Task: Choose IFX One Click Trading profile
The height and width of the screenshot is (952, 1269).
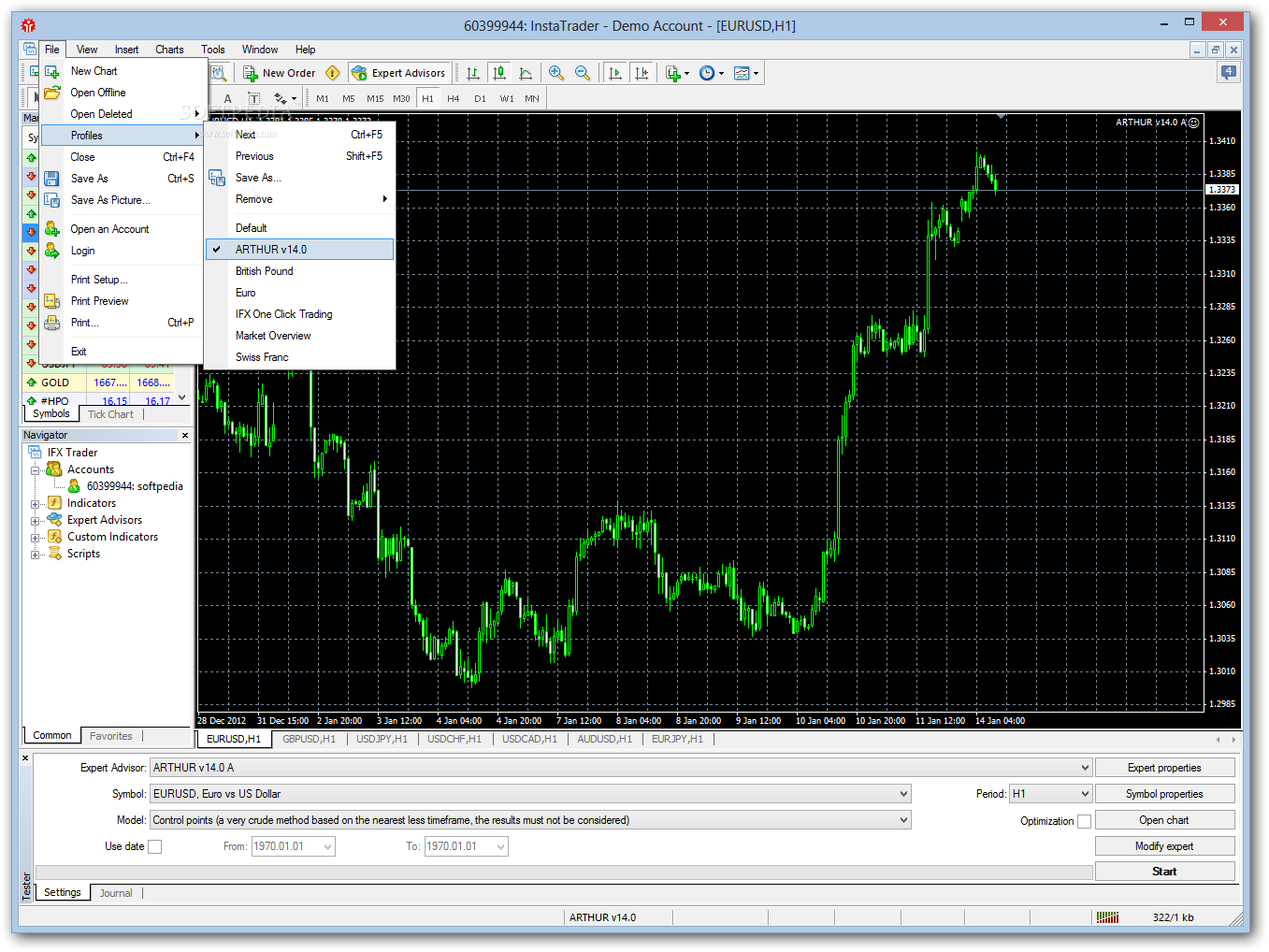Action: (299, 314)
